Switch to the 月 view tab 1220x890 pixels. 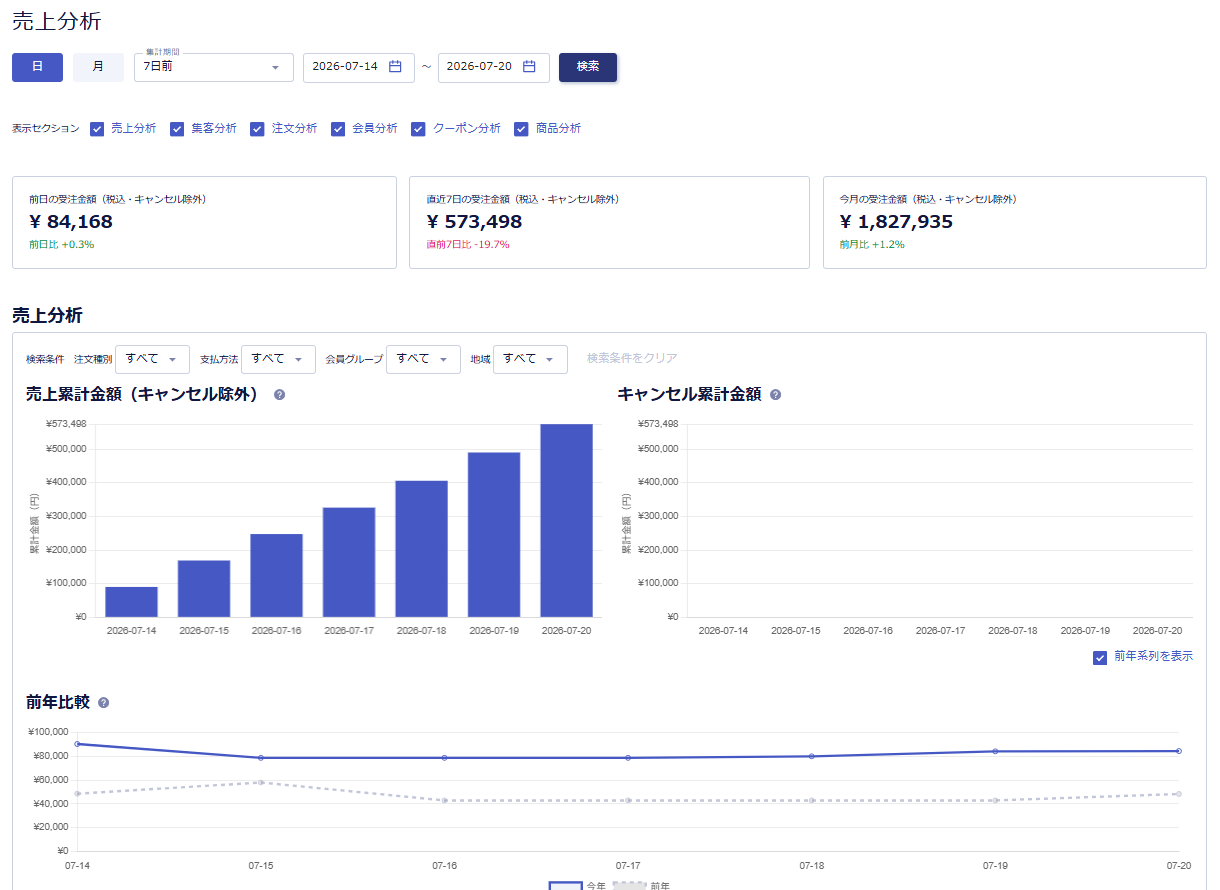pyautogui.click(x=98, y=67)
